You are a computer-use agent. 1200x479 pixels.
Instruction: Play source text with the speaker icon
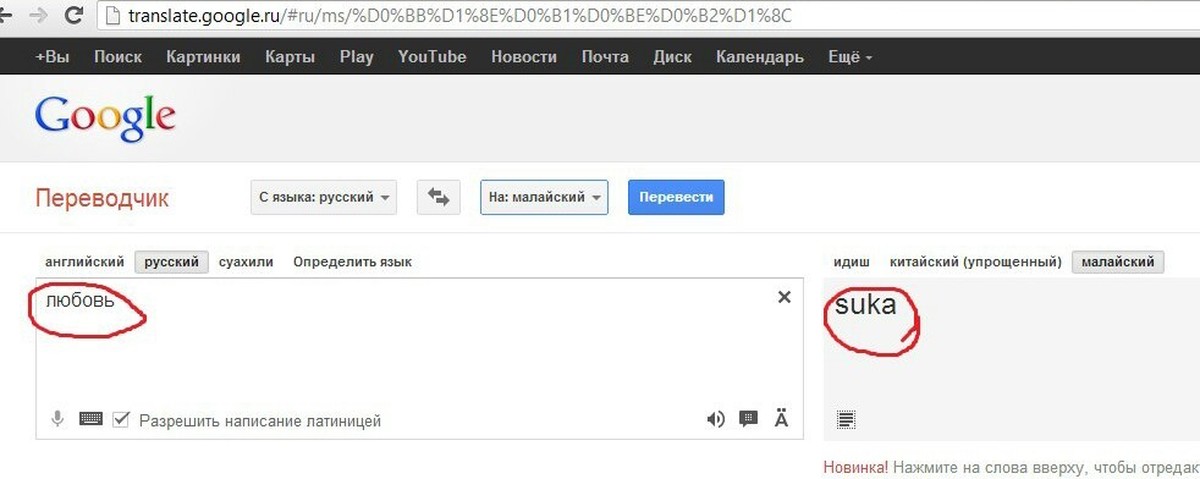pos(715,420)
